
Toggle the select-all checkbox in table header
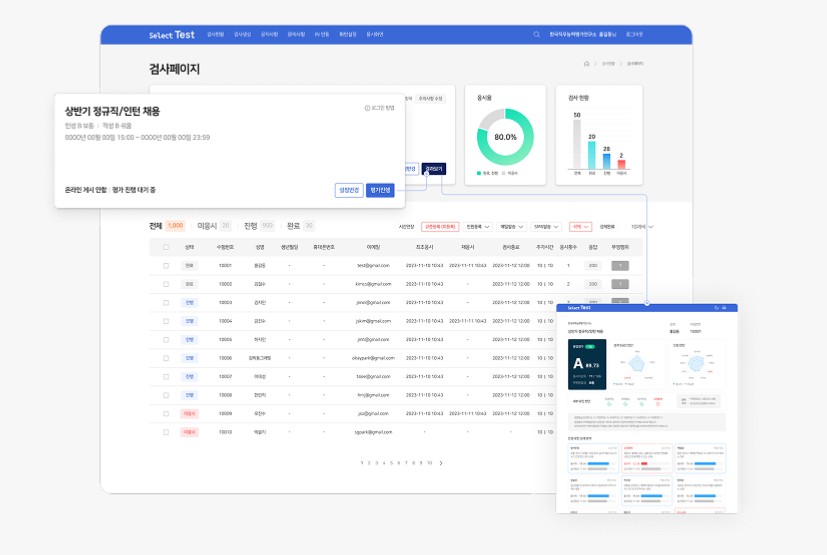[x=166, y=246]
